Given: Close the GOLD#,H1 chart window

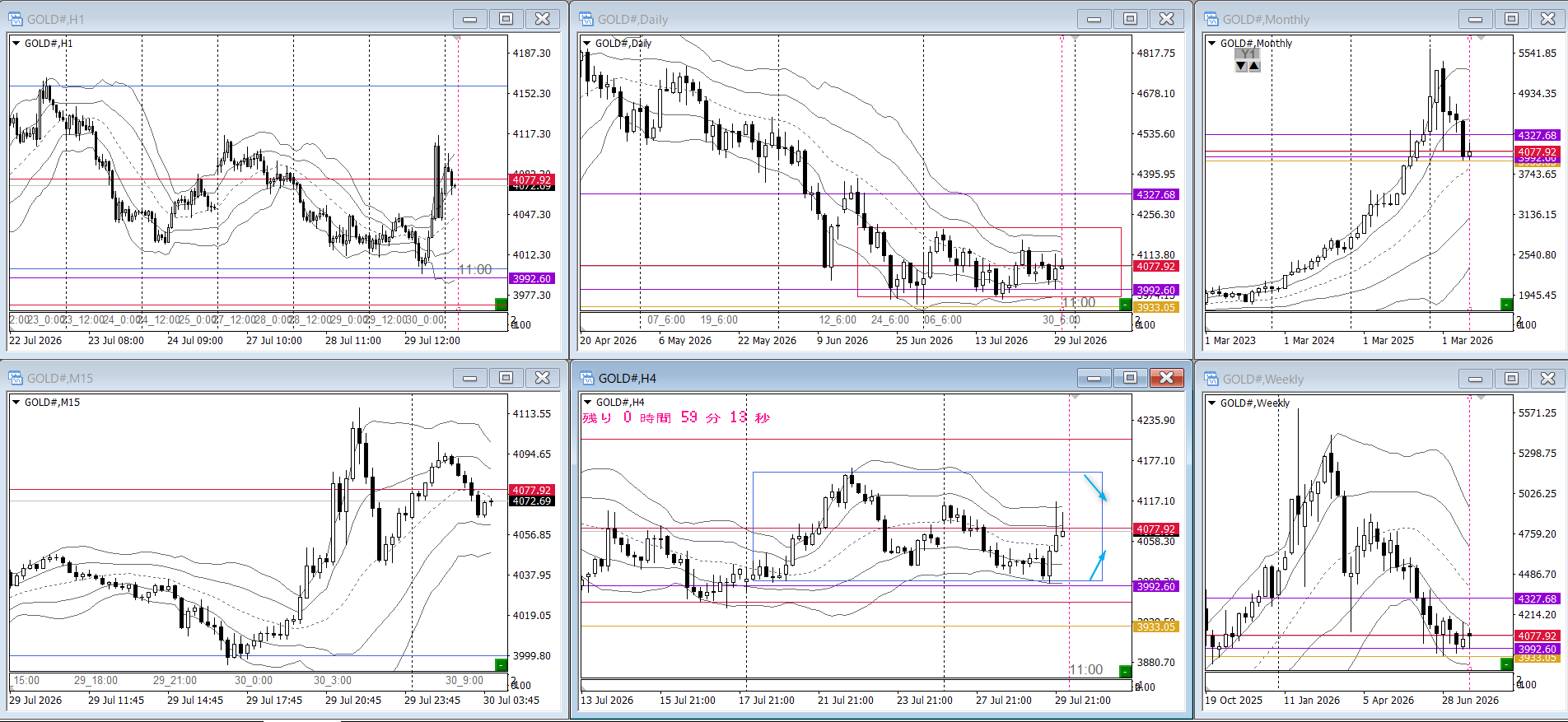Looking at the screenshot, I should 542,19.
